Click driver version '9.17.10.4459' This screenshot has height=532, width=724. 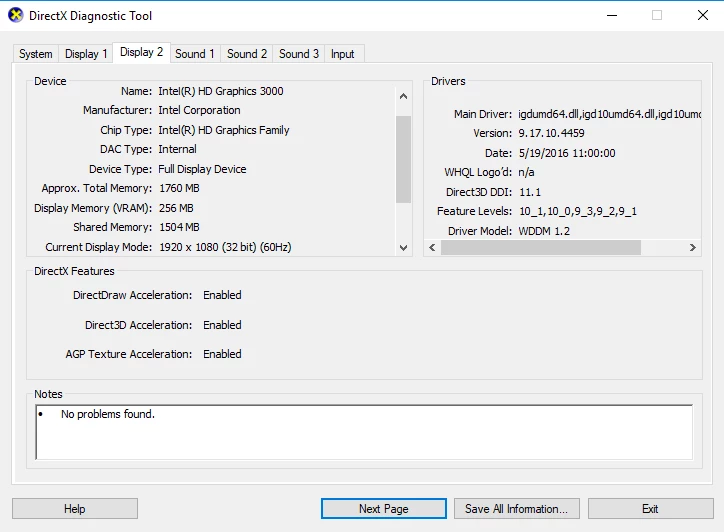click(x=551, y=133)
